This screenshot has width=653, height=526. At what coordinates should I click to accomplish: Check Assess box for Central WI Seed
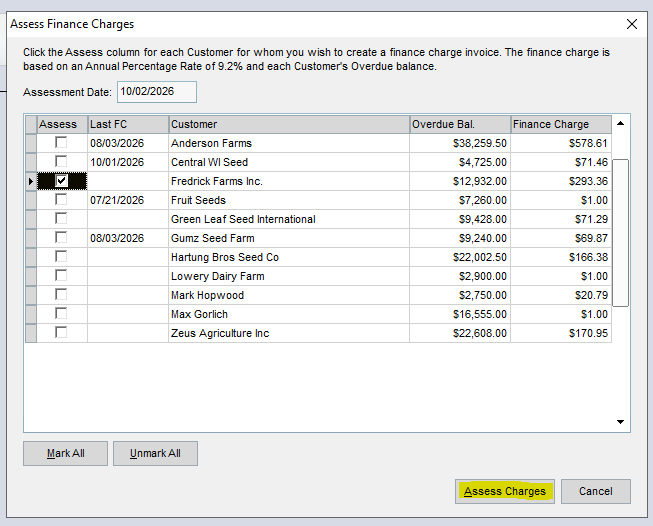61,161
